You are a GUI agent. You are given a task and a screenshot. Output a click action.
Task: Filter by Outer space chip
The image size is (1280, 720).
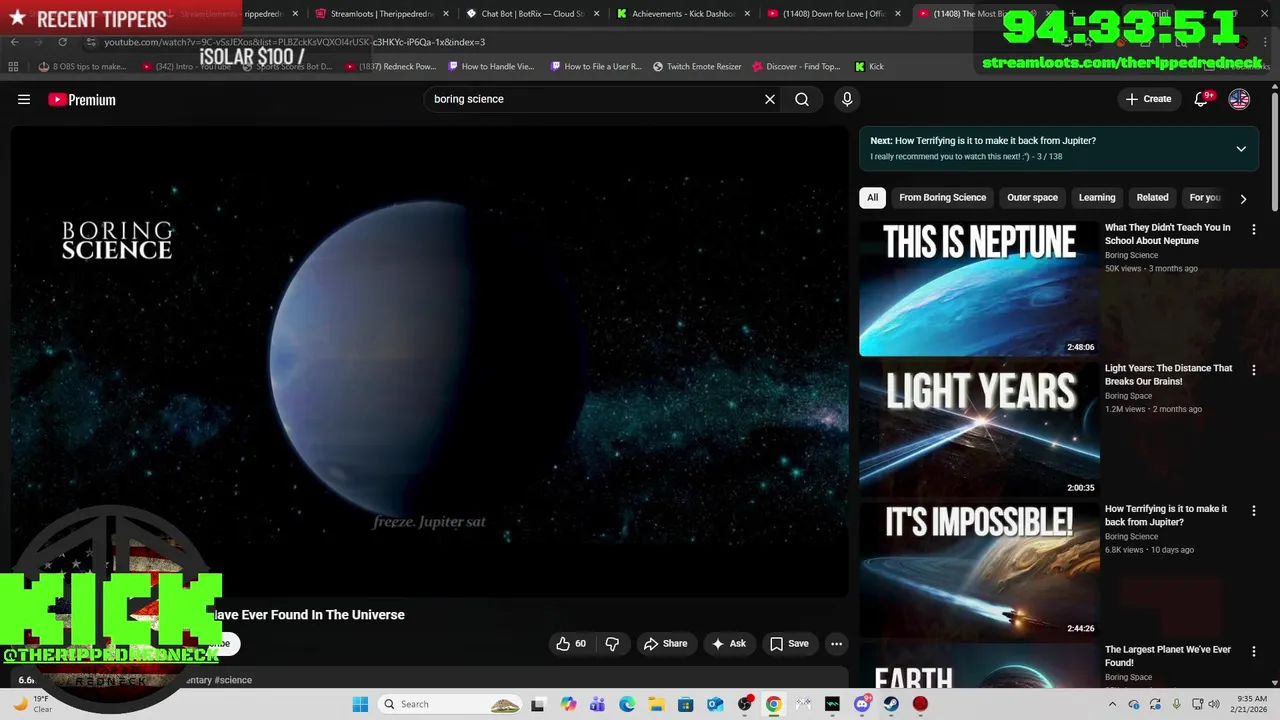pyautogui.click(x=1032, y=198)
